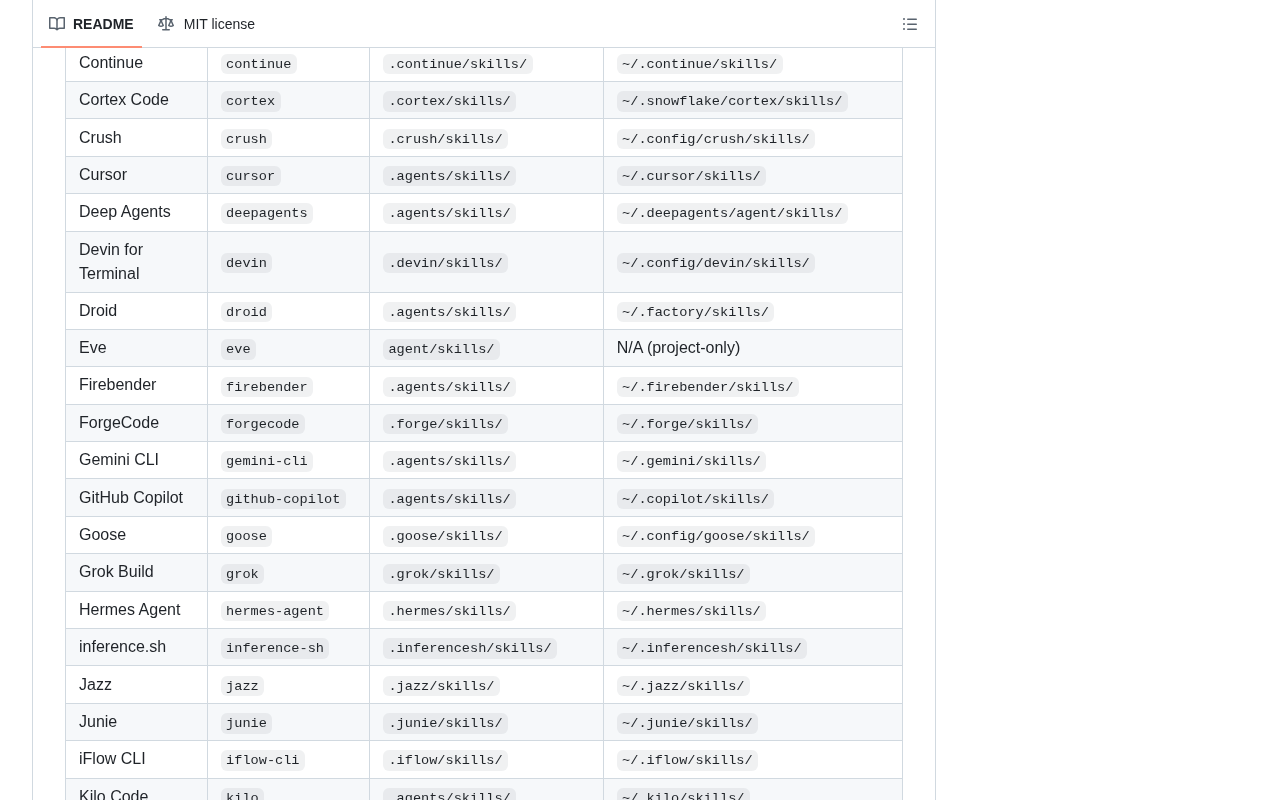Click the '~/.copilot/skills/' path
This screenshot has width=1280, height=800.
[695, 499]
